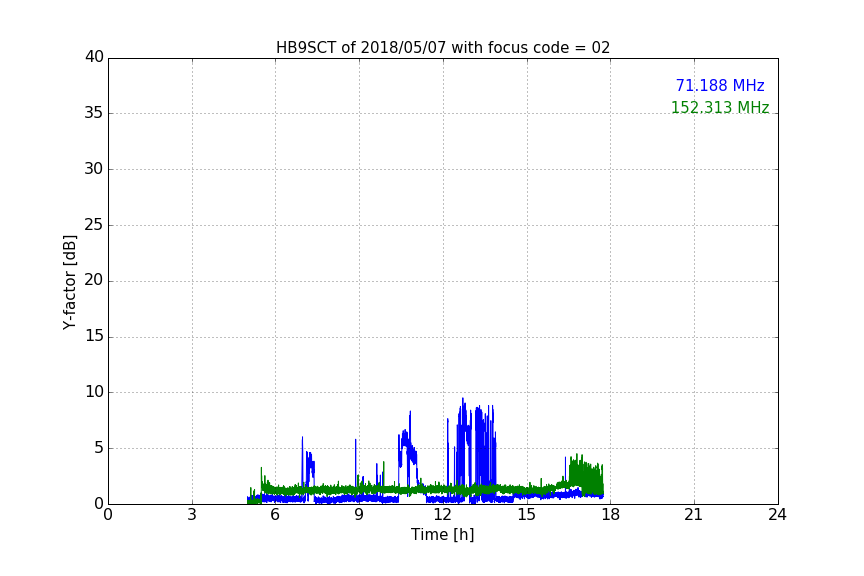The width and height of the screenshot is (864, 576).
Task: Click the plot title HB9SCT of 2018/05/07
Action: [443, 48]
